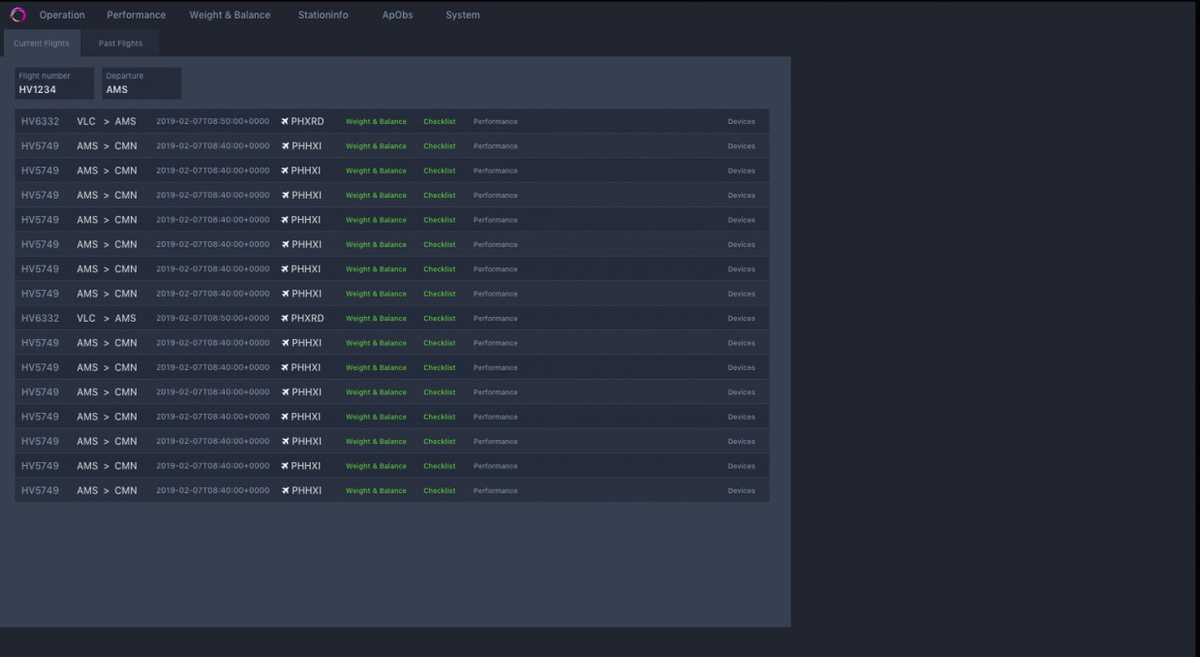Switch to the Current Flights tab

click(42, 43)
